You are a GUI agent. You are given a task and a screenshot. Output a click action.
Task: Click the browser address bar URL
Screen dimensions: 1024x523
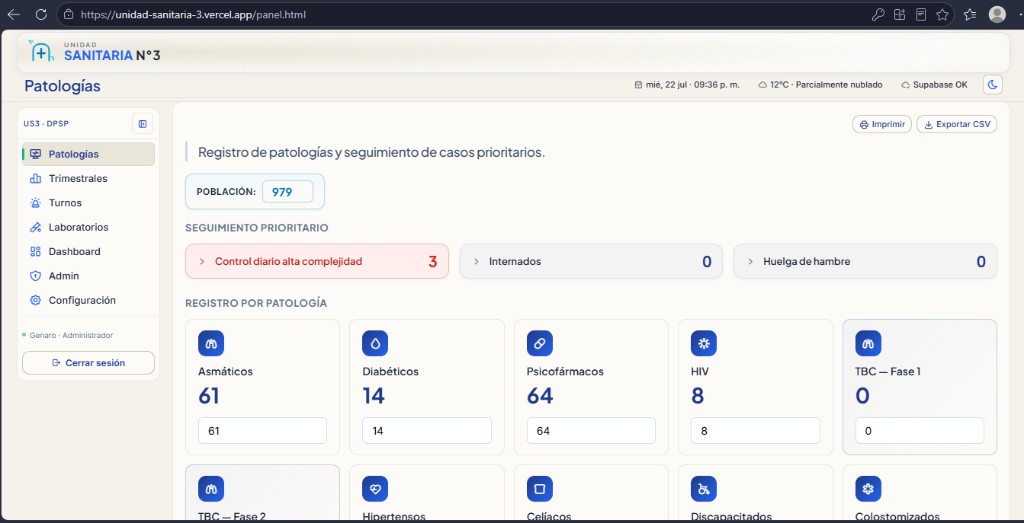(x=193, y=14)
